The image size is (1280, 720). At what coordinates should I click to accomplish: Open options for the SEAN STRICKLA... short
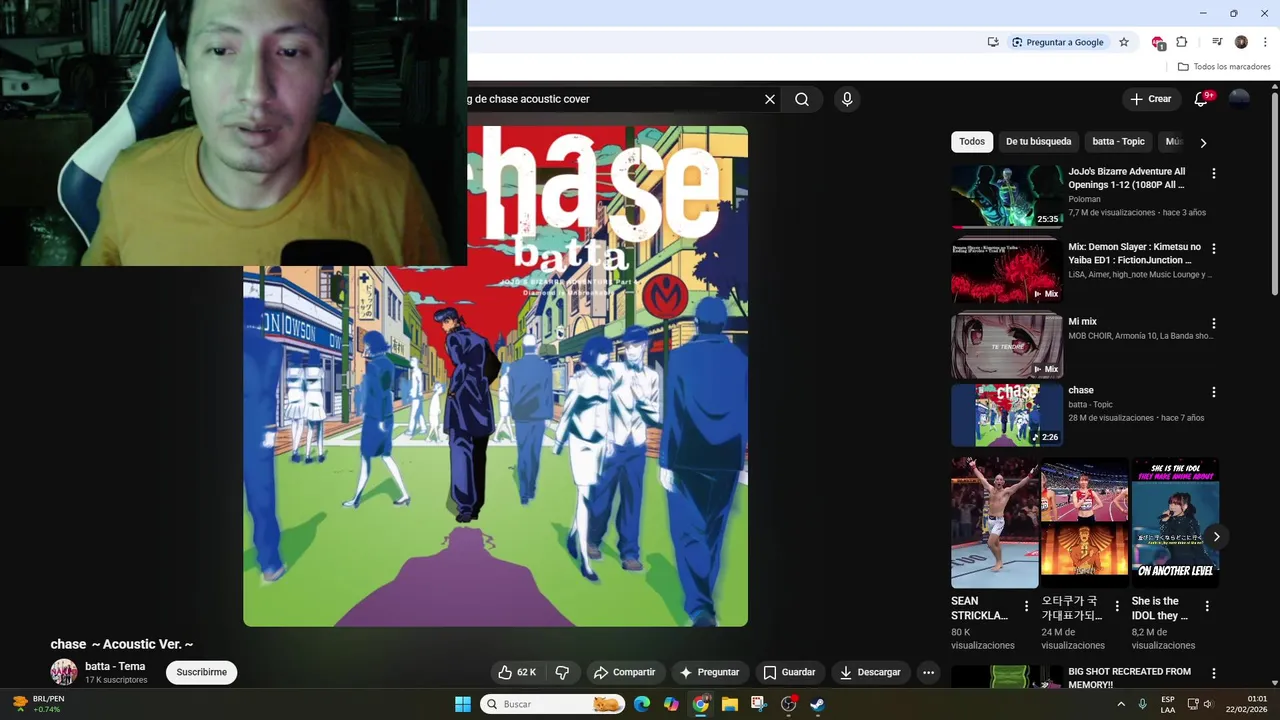click(x=1026, y=606)
